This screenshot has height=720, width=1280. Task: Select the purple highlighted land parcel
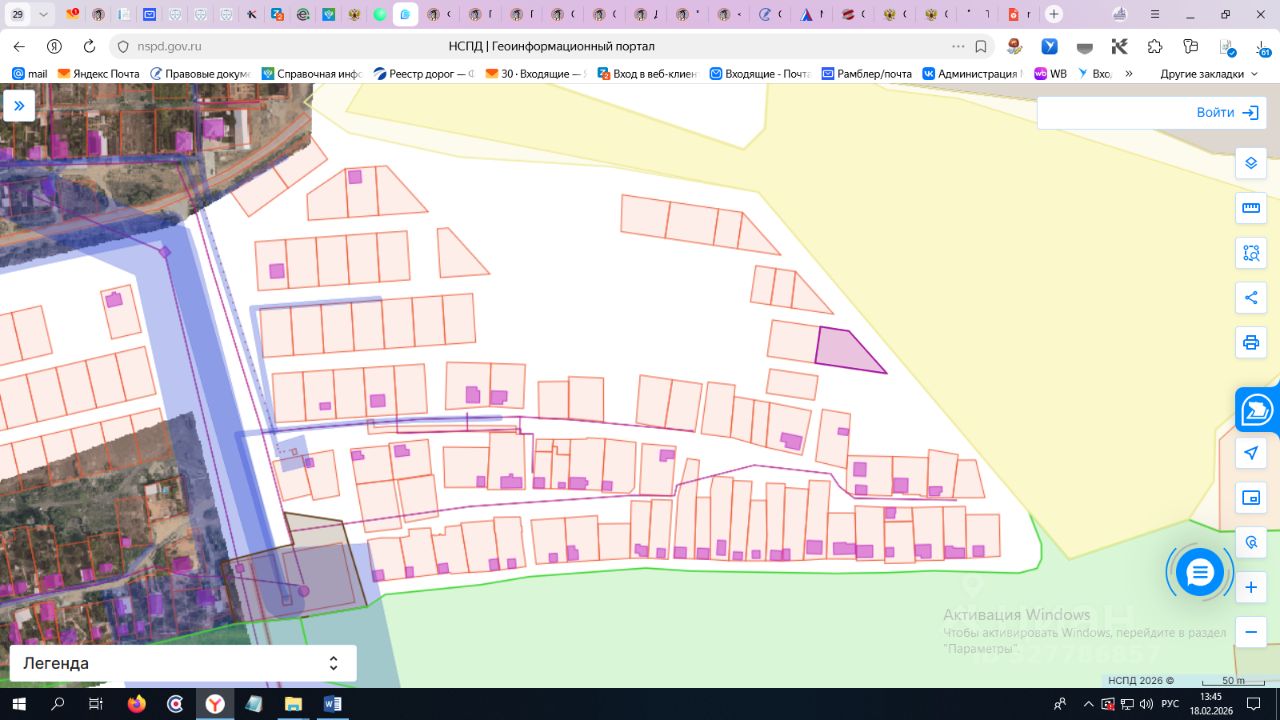[843, 349]
